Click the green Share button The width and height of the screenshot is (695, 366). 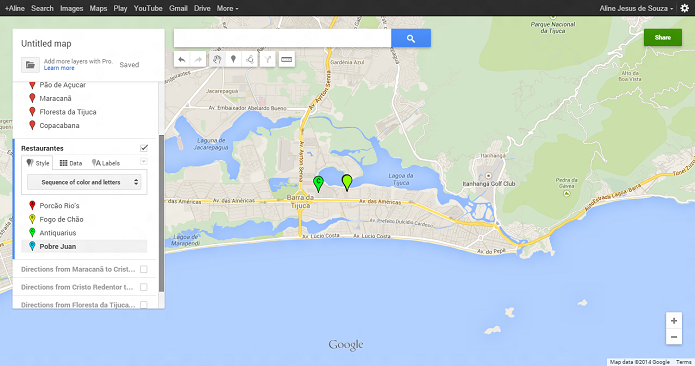[x=663, y=38]
